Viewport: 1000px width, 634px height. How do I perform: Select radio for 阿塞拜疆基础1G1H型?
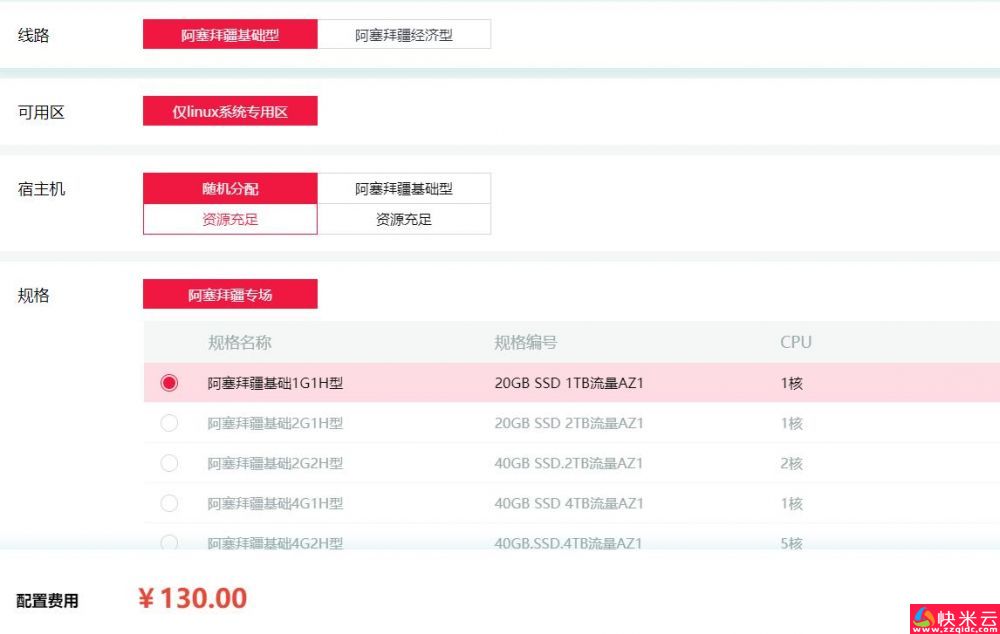[169, 383]
